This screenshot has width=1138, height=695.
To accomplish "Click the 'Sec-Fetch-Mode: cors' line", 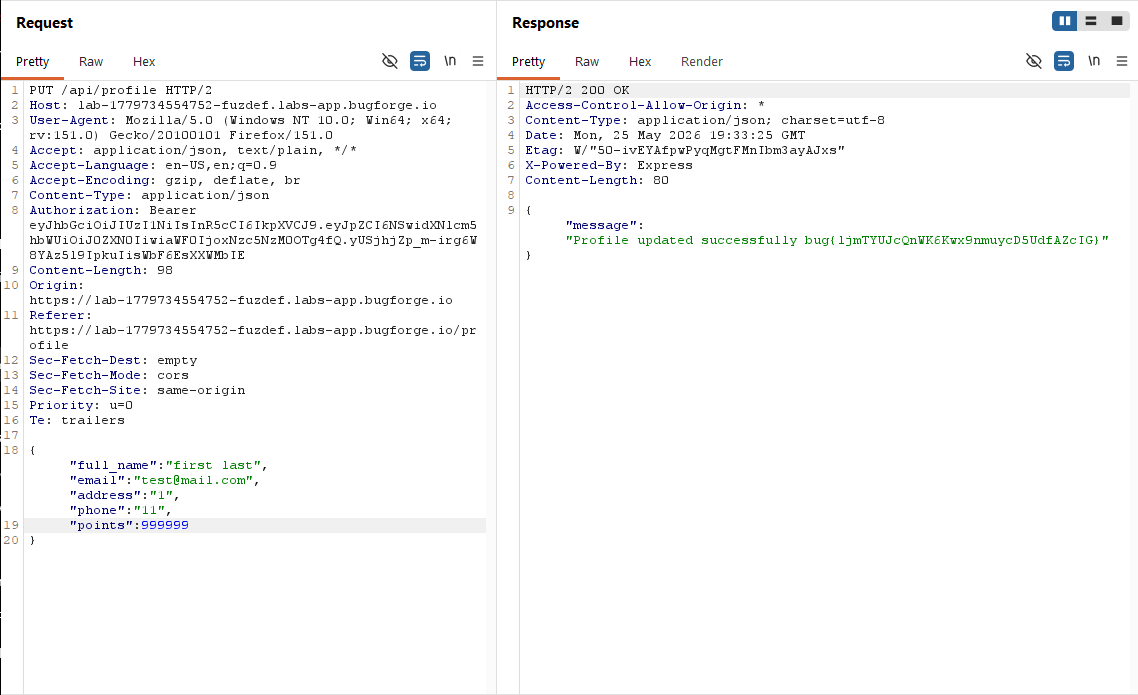I will pyautogui.click(x=109, y=375).
